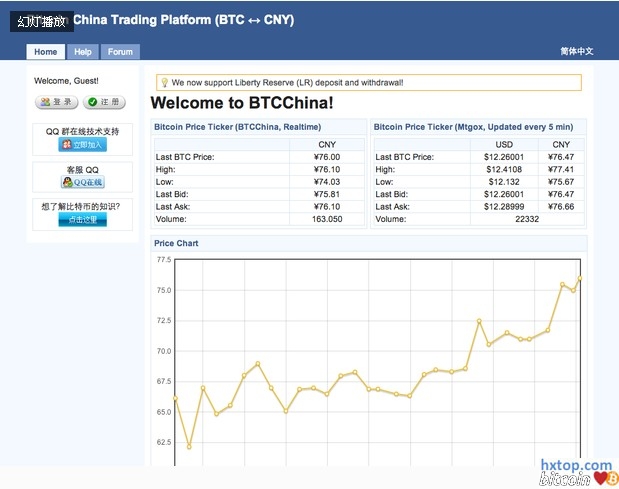Click the orange Bitcoin coin logo icon

611,477
